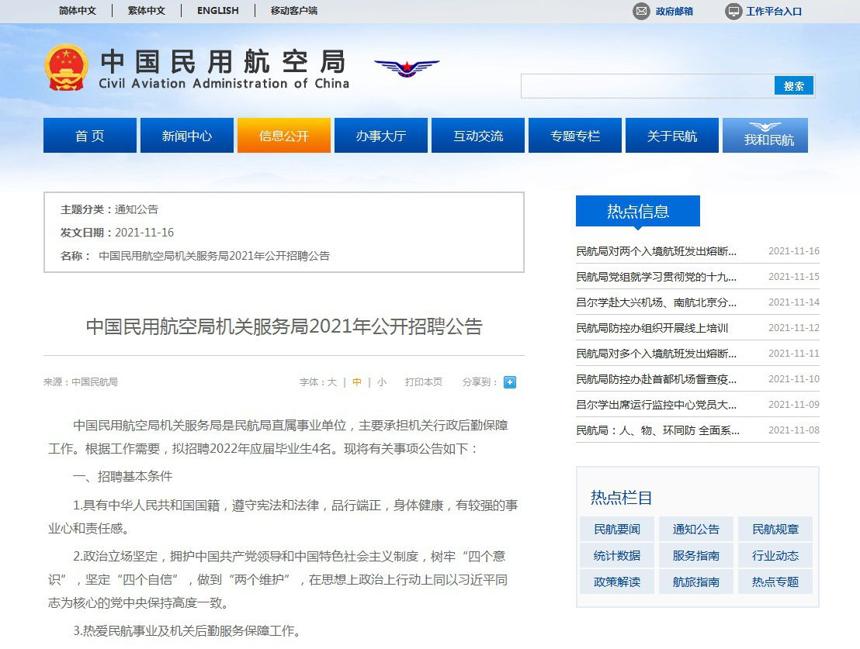This screenshot has width=860, height=649.
Task: Click the search input field
Action: tap(647, 86)
